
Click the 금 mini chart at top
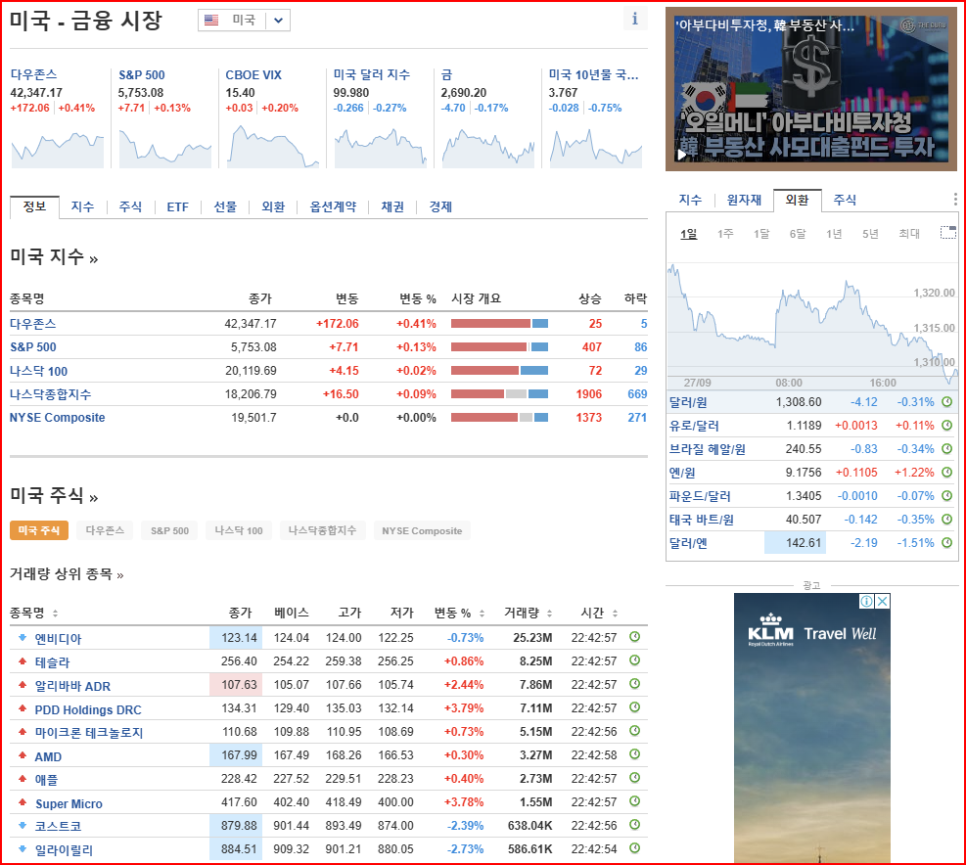(x=488, y=147)
